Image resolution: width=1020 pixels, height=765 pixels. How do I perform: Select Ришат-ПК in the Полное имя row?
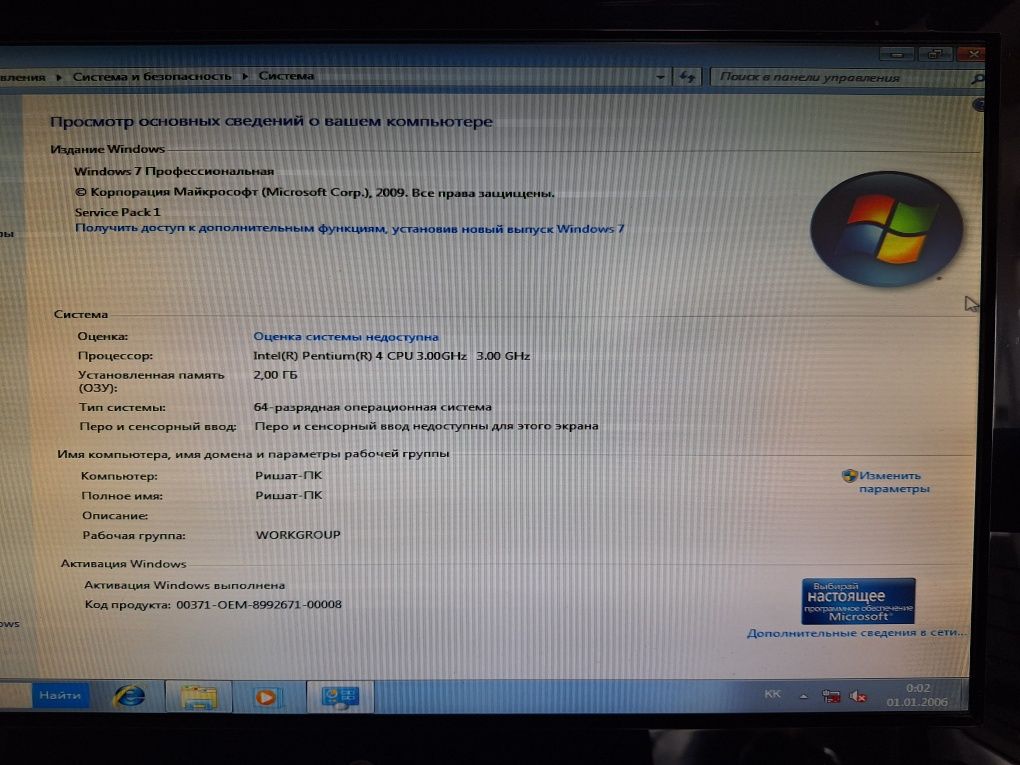pyautogui.click(x=288, y=495)
